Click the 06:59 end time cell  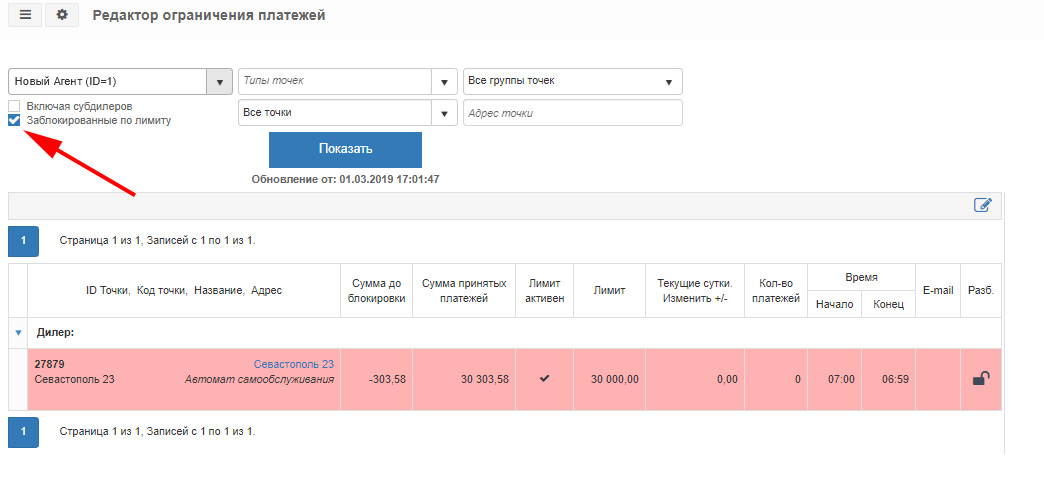pos(888,379)
